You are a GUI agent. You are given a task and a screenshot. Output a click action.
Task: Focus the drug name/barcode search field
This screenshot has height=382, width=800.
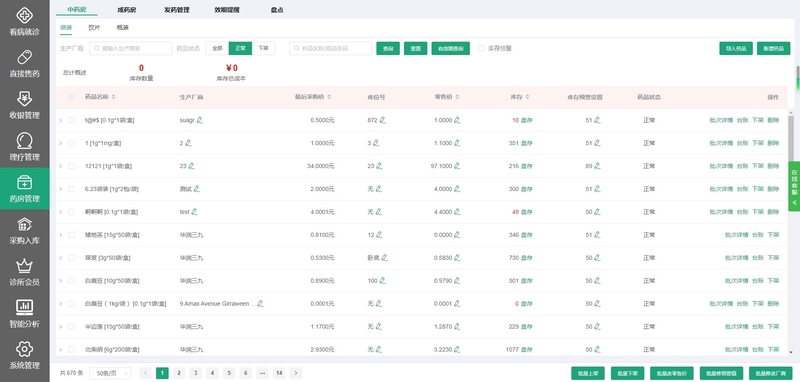tap(331, 48)
